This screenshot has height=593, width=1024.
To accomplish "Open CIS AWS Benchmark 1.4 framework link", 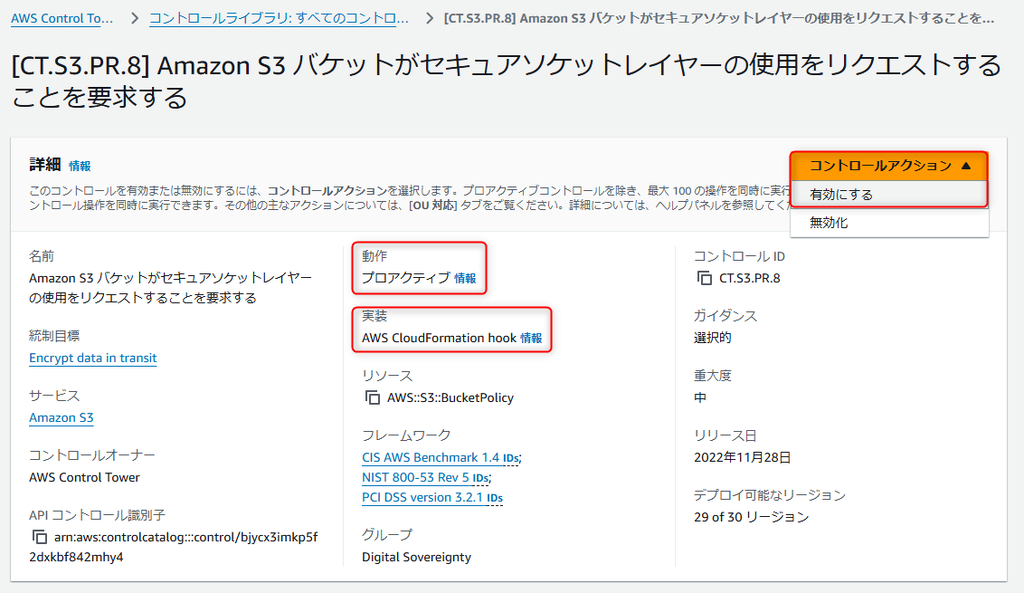I will 430,458.
